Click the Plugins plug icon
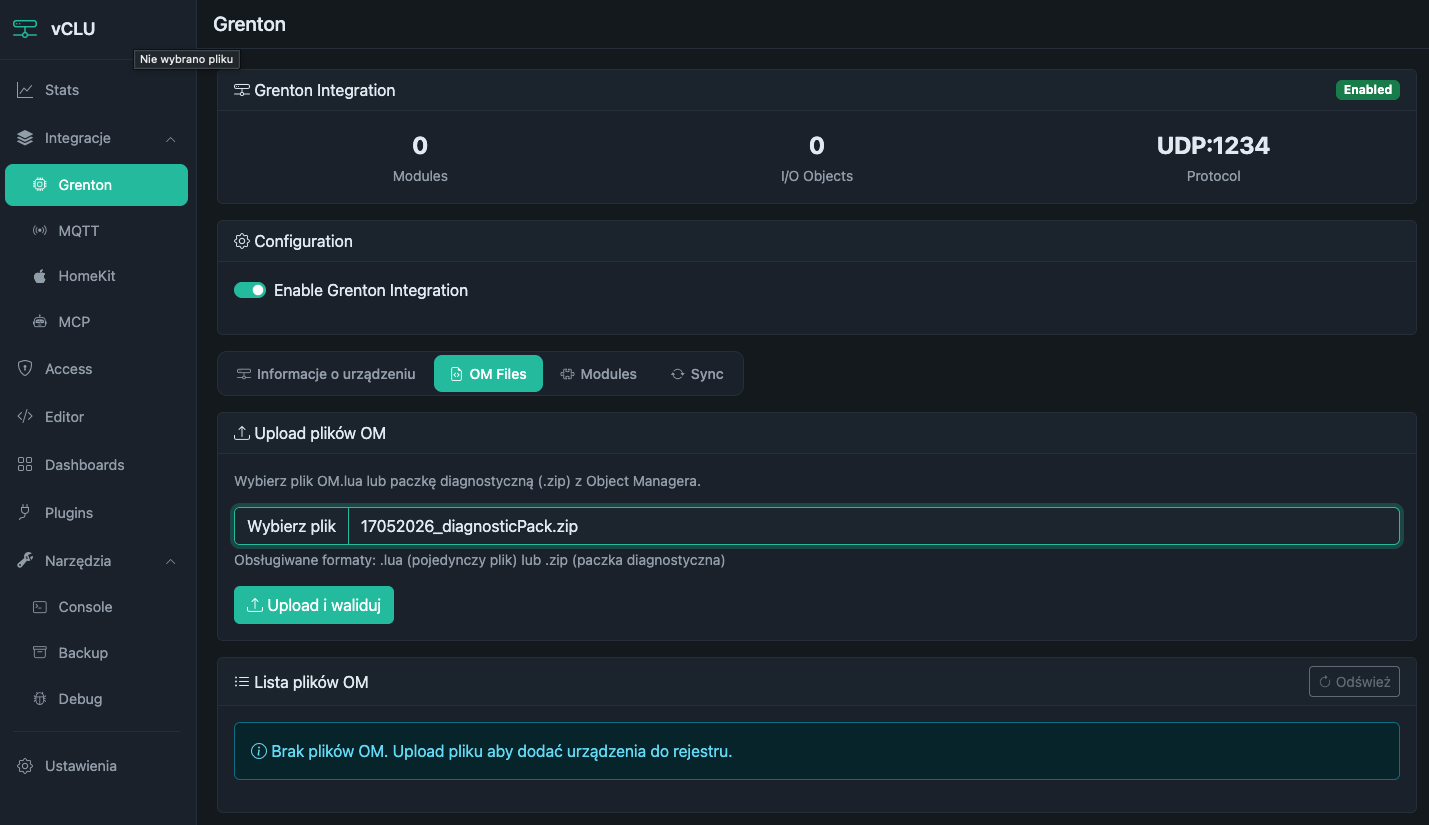The height and width of the screenshot is (825, 1429). 25,513
